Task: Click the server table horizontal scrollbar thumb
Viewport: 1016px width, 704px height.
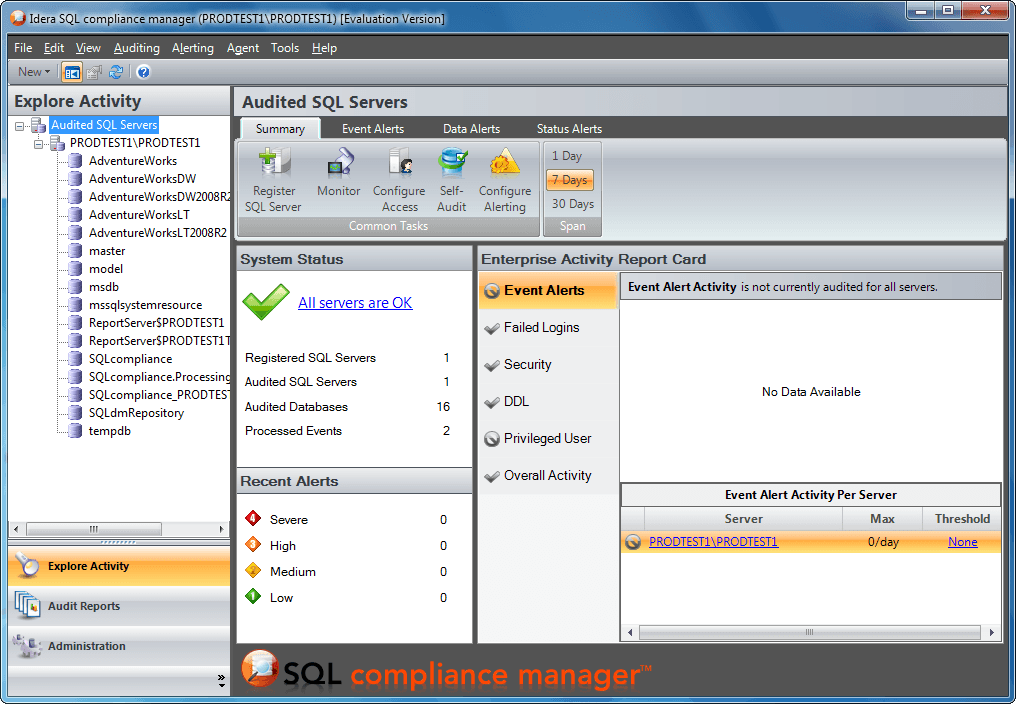Action: [x=809, y=632]
